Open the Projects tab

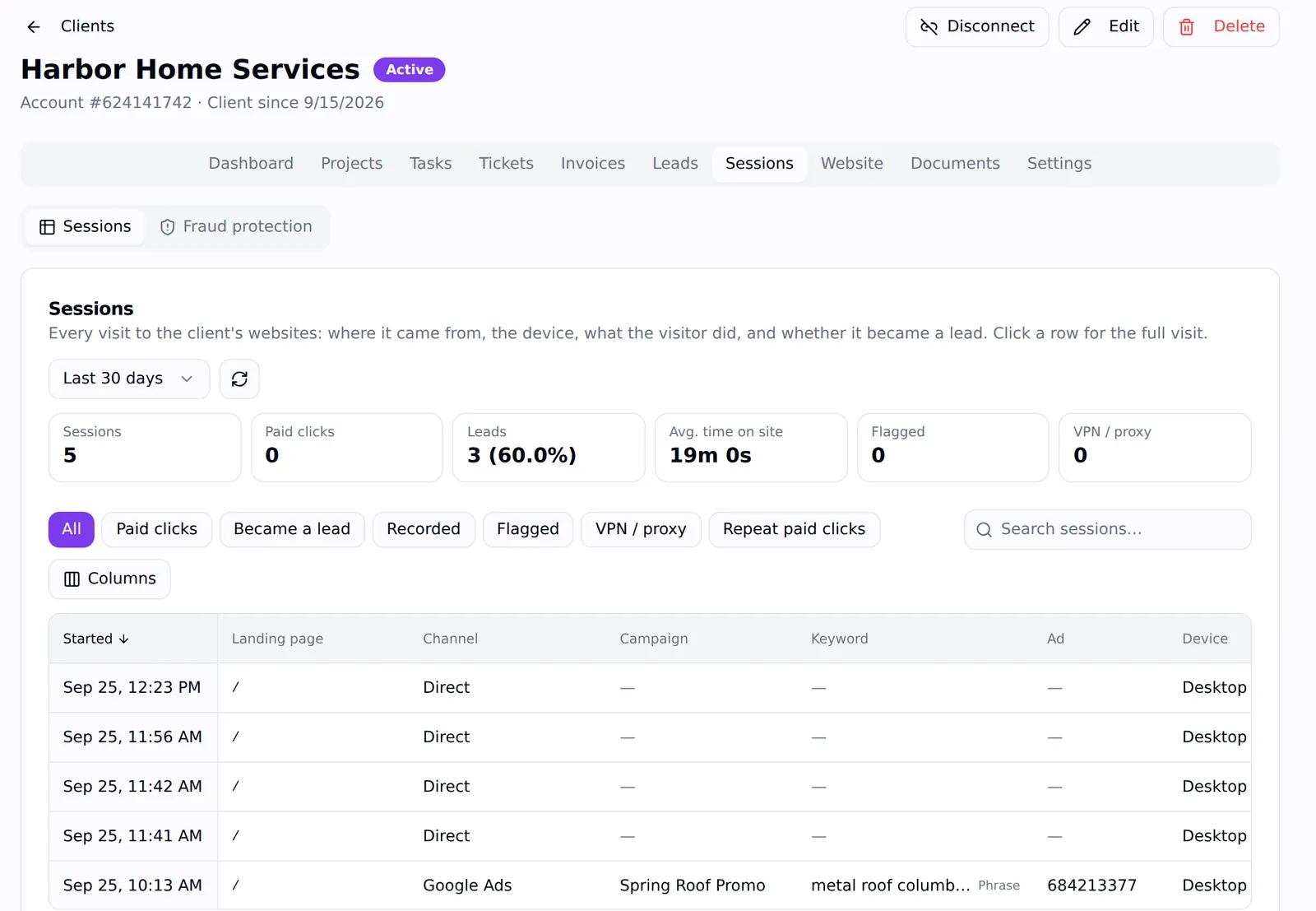point(352,164)
